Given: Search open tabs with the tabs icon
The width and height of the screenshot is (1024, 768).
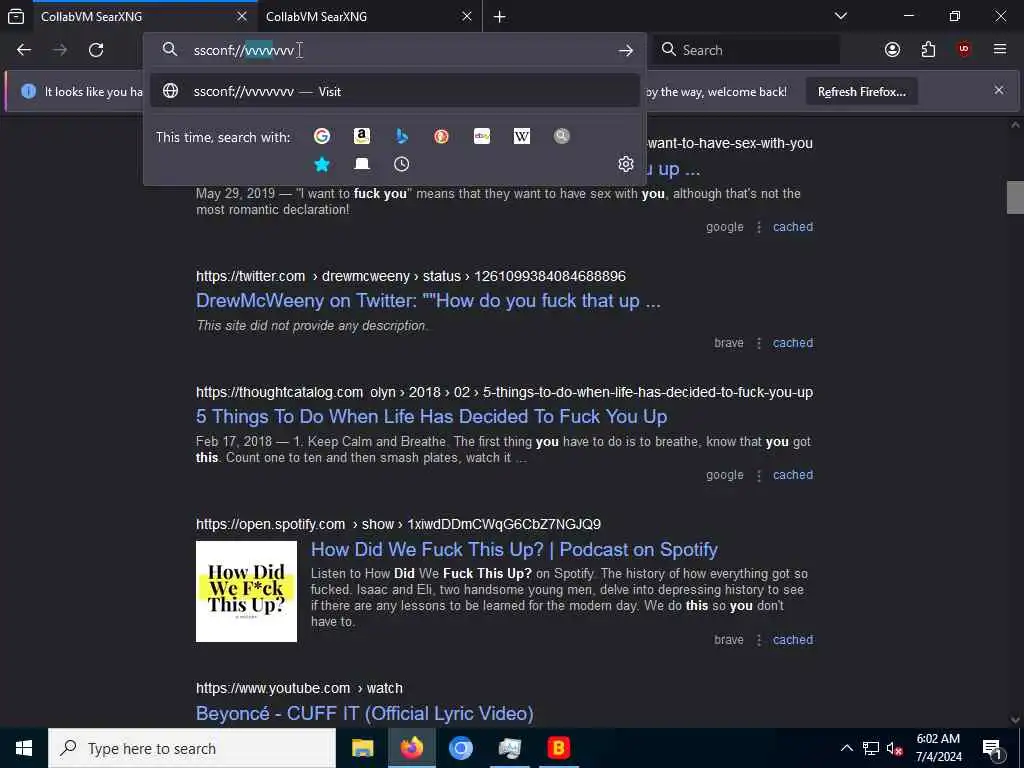Looking at the screenshot, I should (x=362, y=164).
